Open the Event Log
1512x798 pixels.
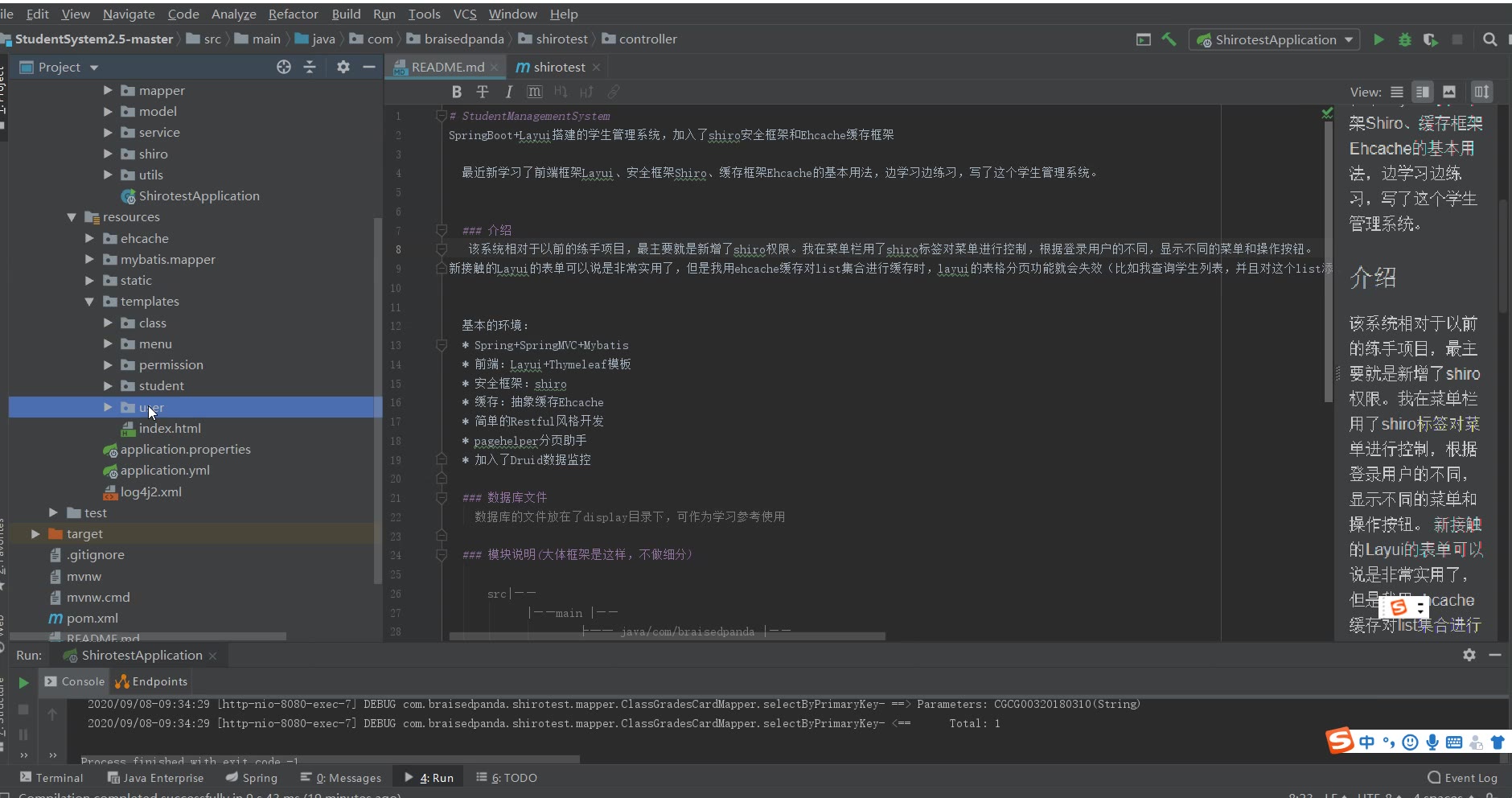(x=1462, y=778)
